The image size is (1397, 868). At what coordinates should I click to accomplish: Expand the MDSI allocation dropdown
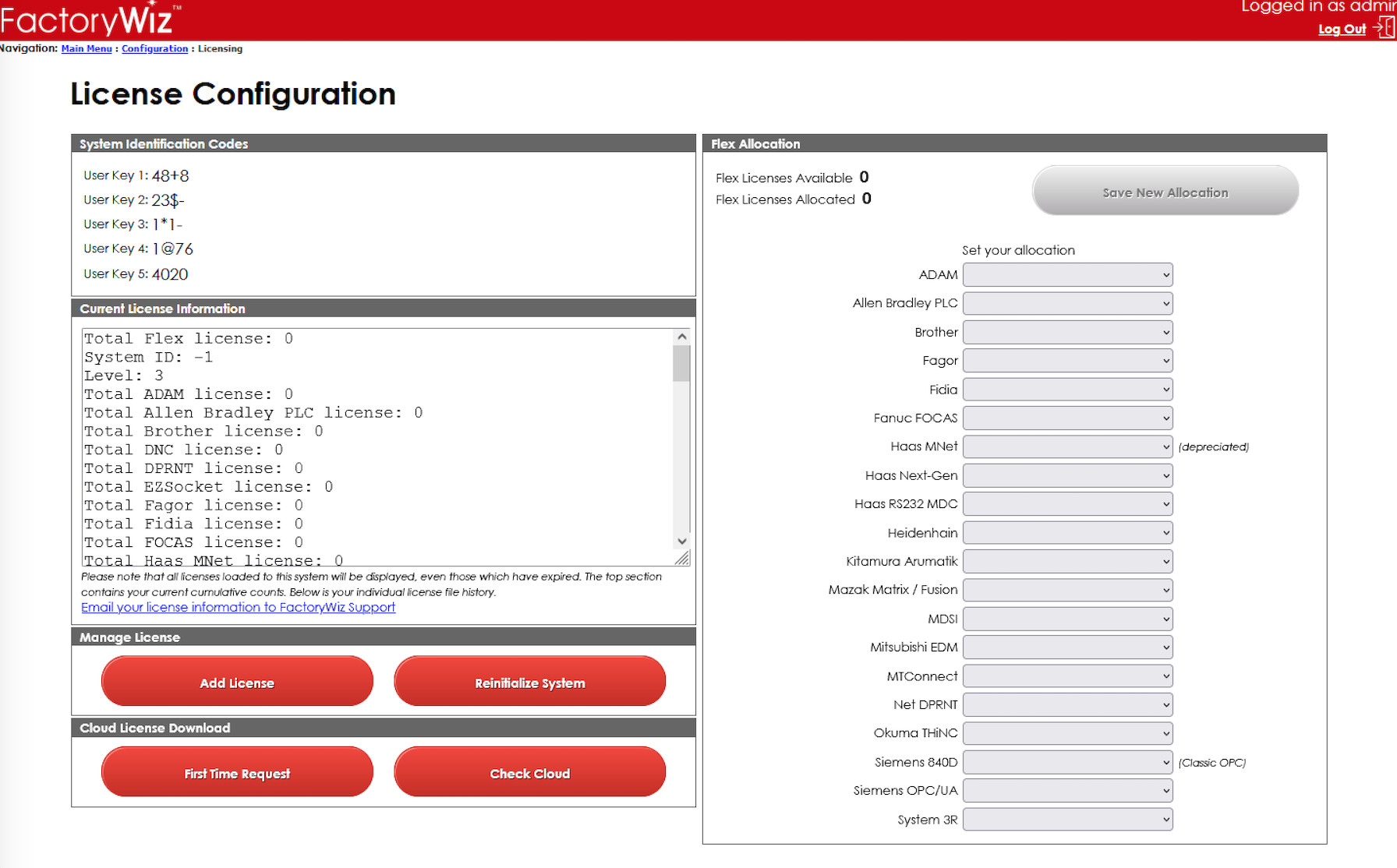point(1067,619)
